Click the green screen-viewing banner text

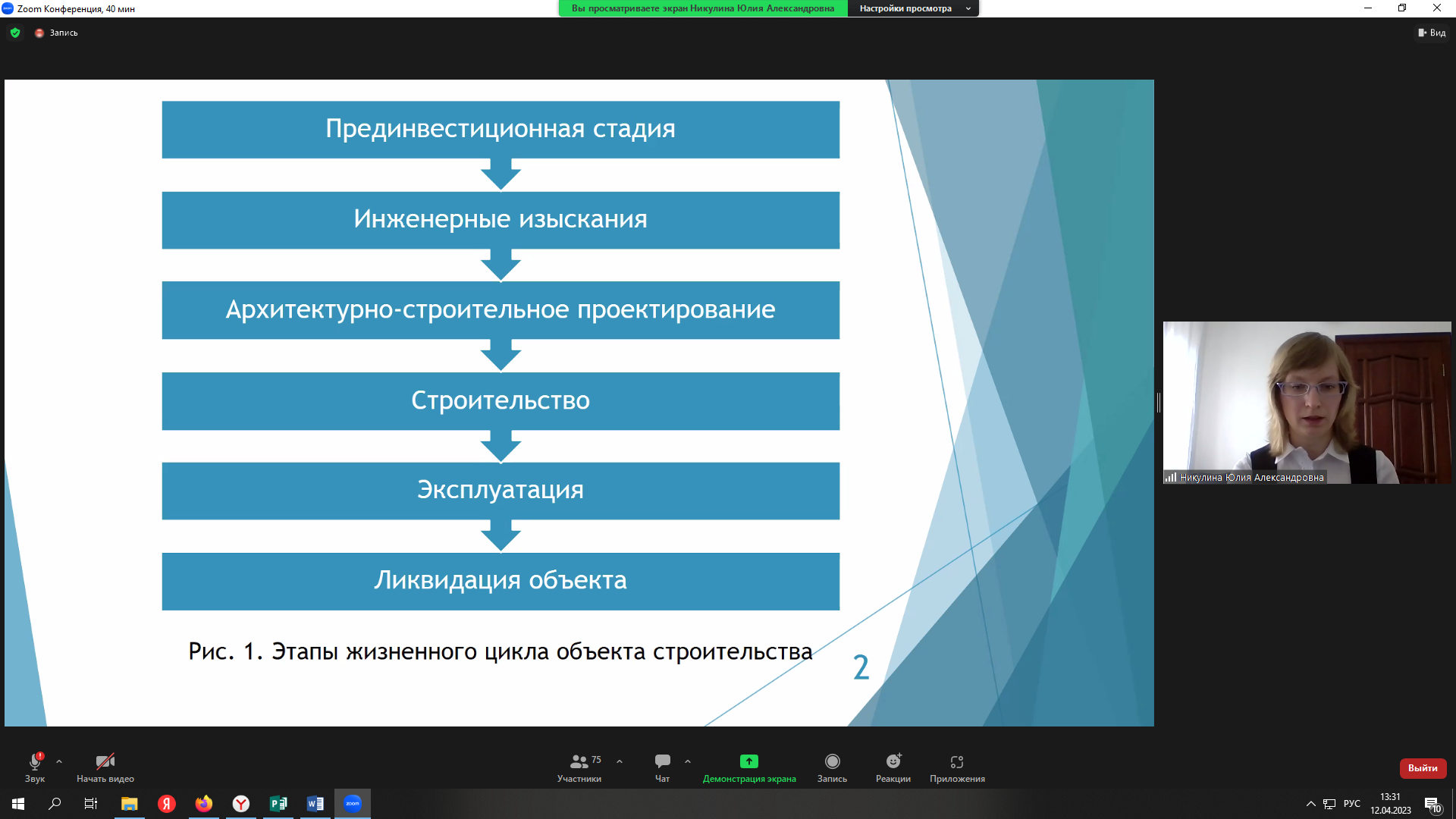click(703, 8)
